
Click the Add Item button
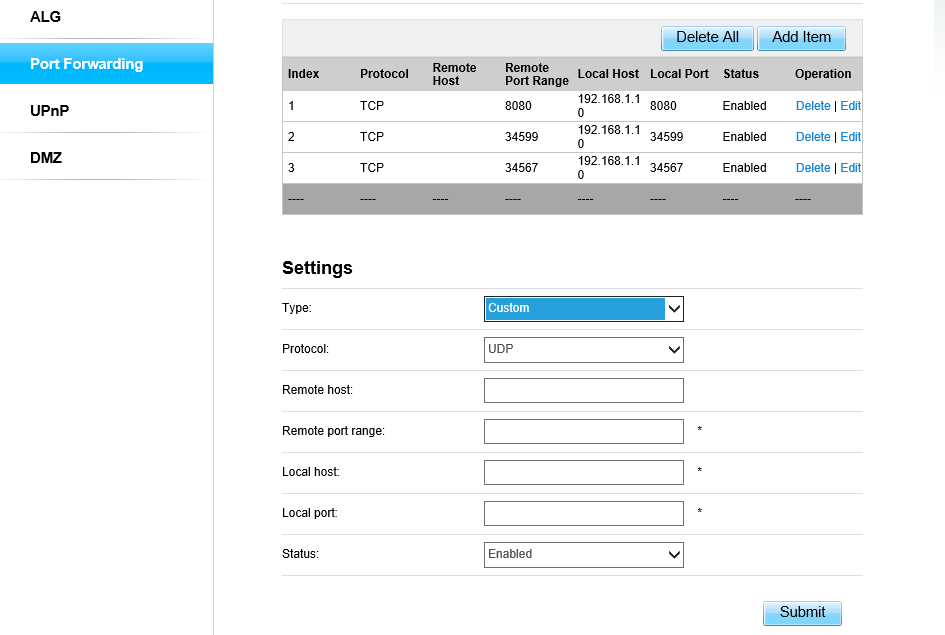(x=801, y=37)
